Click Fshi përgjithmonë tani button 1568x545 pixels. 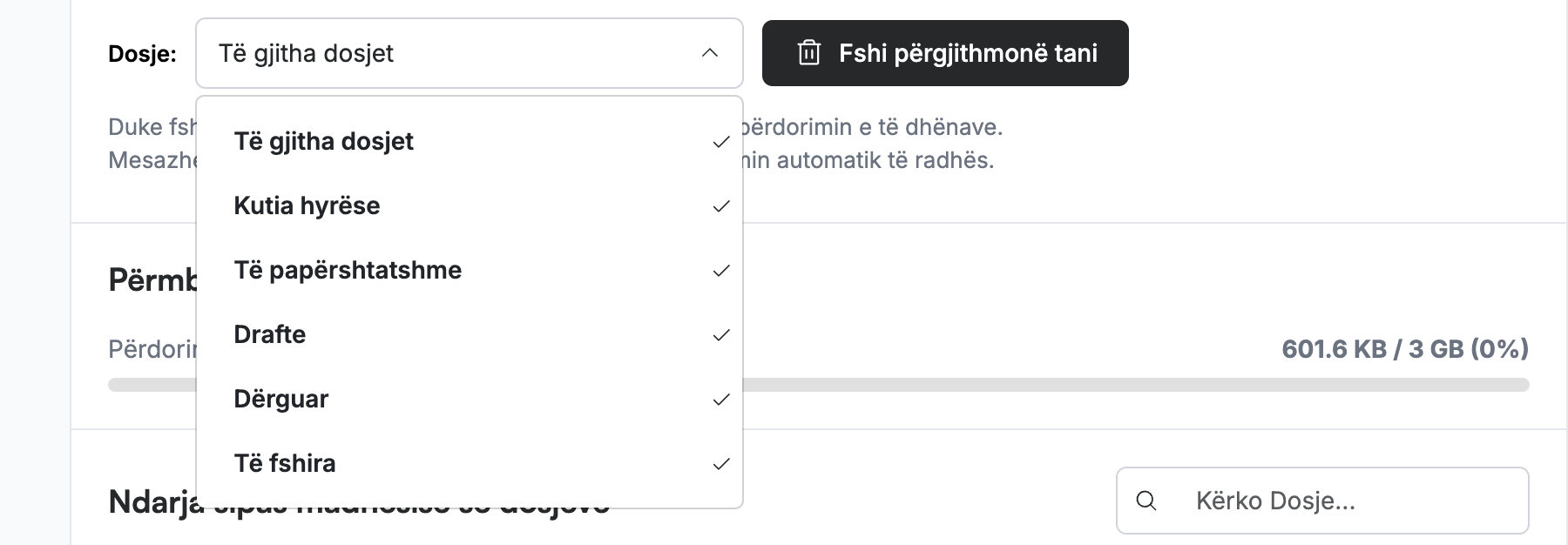[x=945, y=53]
